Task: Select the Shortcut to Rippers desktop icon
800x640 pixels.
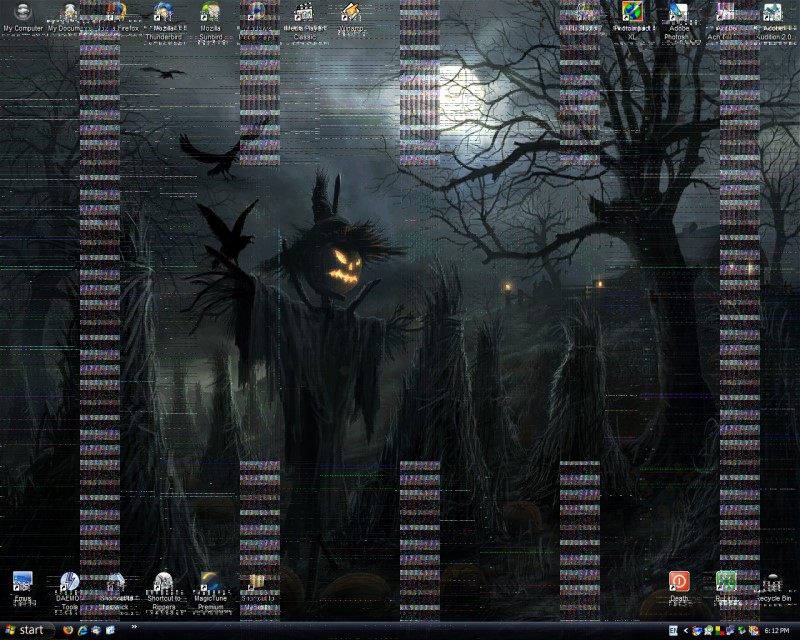Action: (163, 591)
